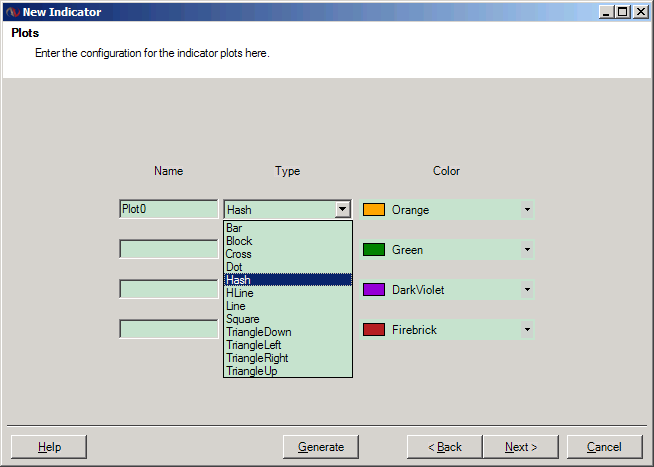Pick HLine in the plot type list
The height and width of the screenshot is (467, 654).
point(288,293)
